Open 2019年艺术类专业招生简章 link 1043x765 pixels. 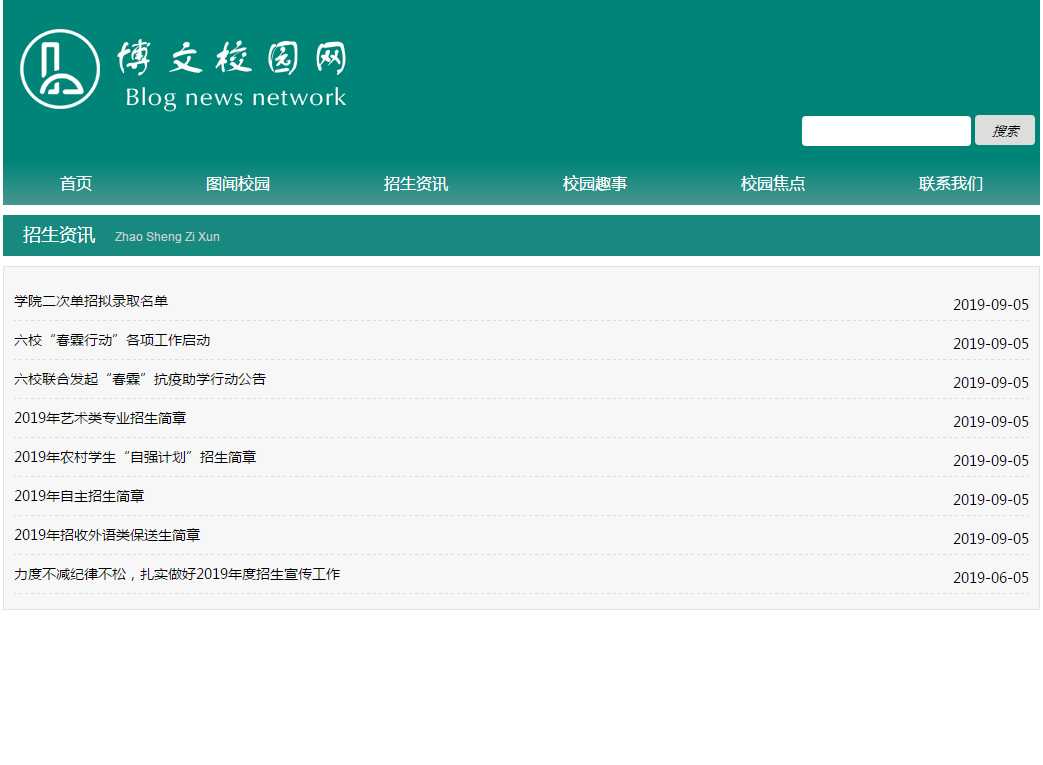tap(100, 419)
